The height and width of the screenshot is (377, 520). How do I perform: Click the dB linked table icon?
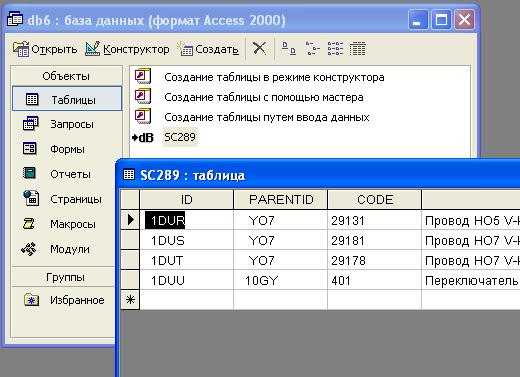tap(143, 137)
